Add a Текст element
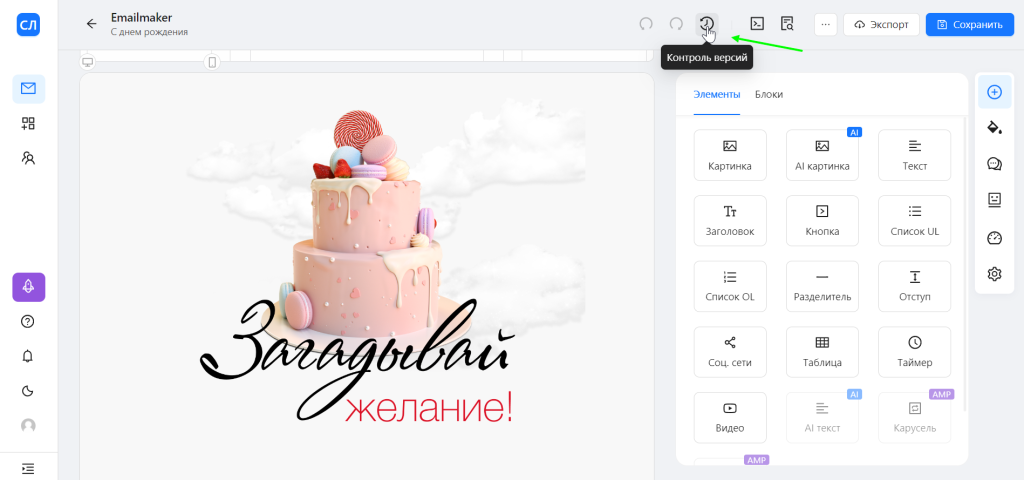 (x=915, y=155)
